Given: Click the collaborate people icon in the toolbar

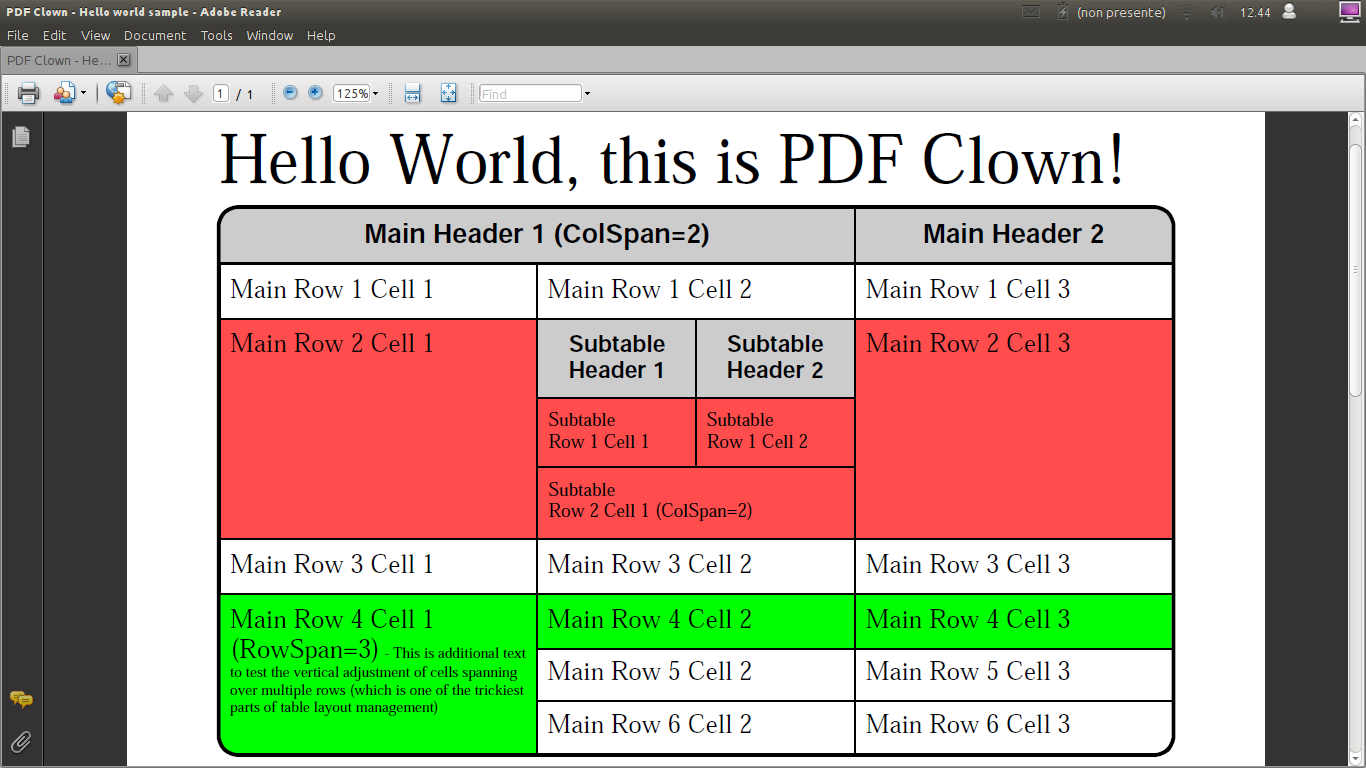Looking at the screenshot, I should point(64,93).
